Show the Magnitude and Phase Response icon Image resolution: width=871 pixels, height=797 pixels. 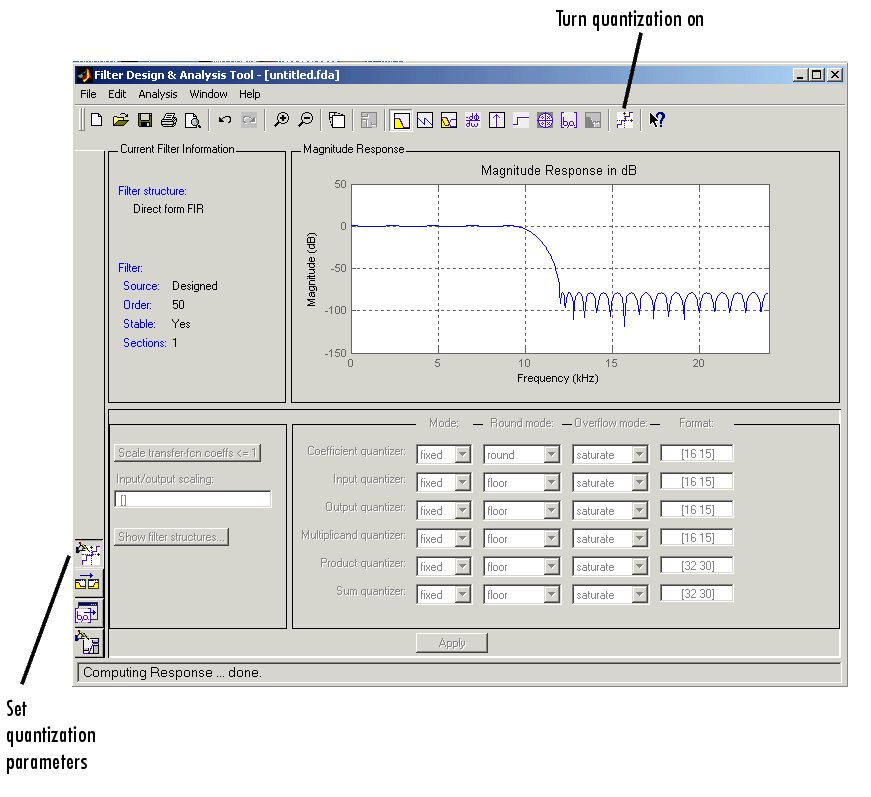pos(449,120)
